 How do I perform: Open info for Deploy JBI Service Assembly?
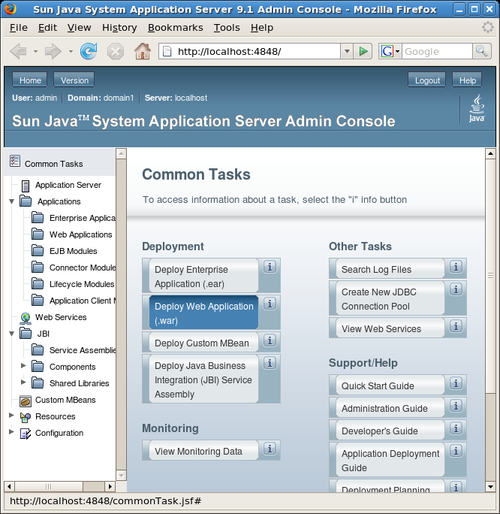270,363
